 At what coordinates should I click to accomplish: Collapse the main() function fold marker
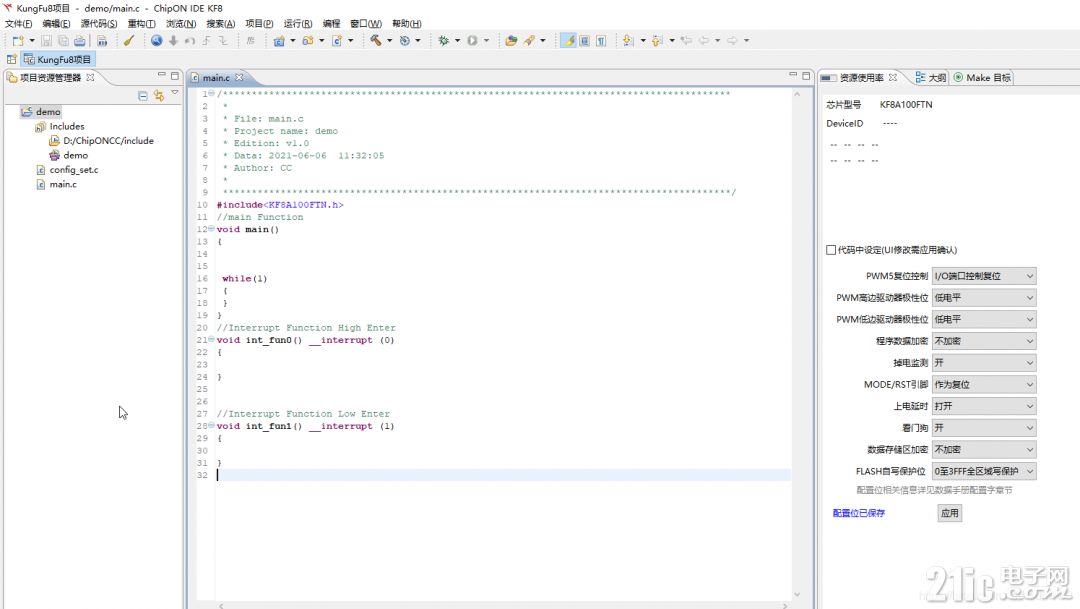coord(211,229)
